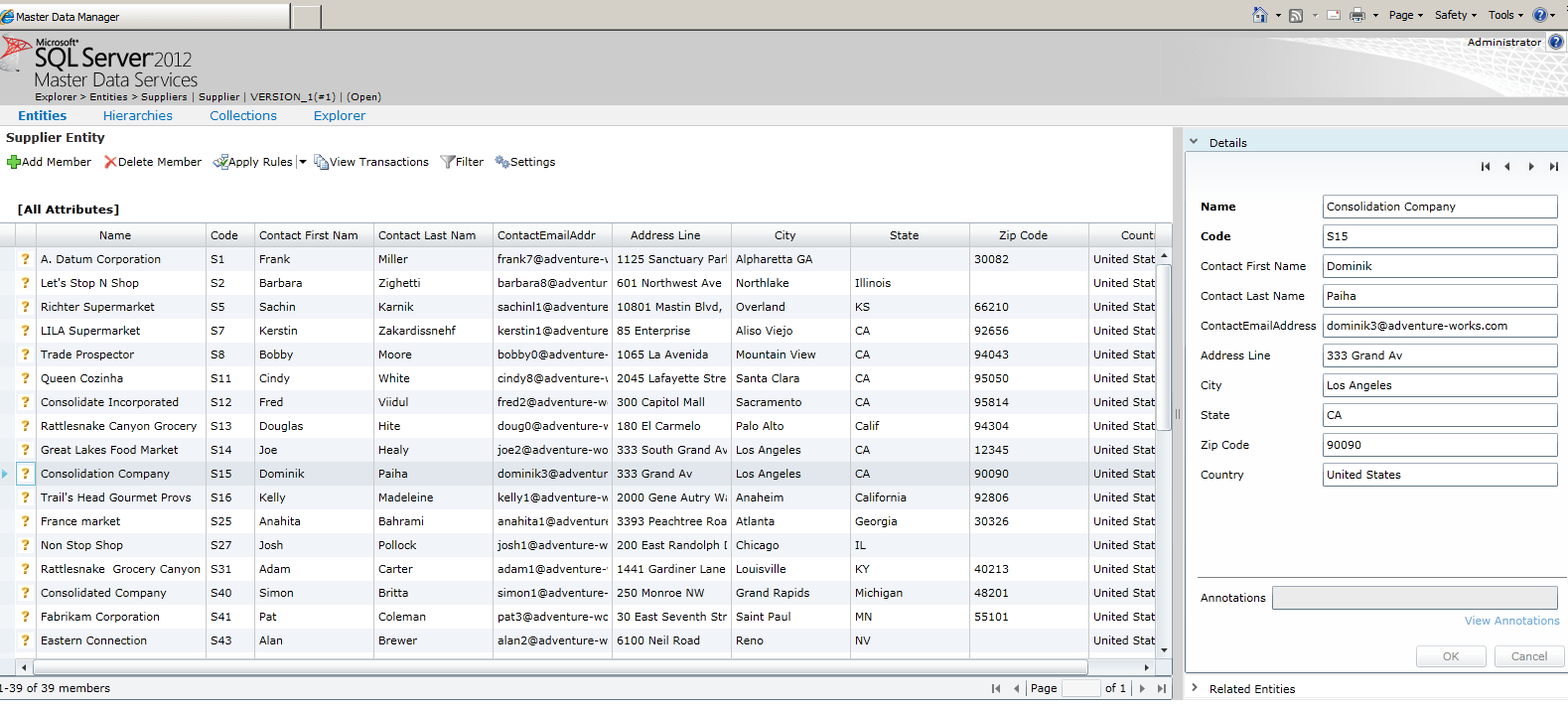Screen dimensions: 1568x708
Task: Click validation status icon for Trade Prospector
Action: [x=26, y=354]
